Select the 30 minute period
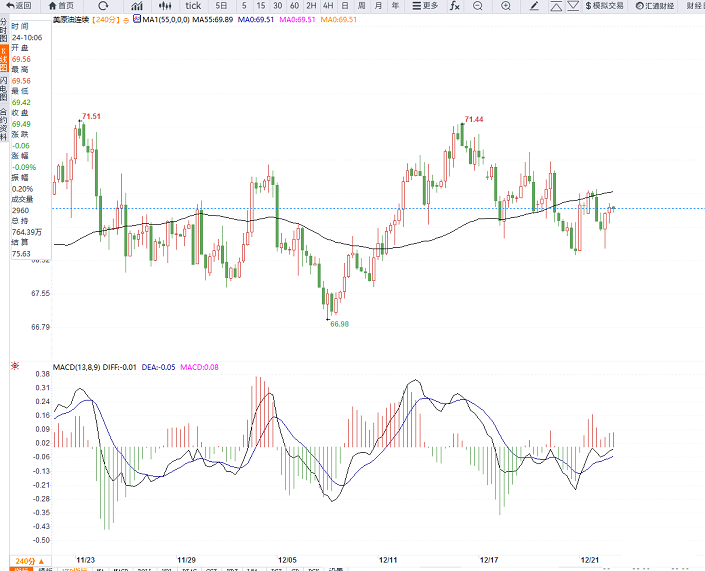Image resolution: width=705 pixels, height=571 pixels. click(278, 6)
